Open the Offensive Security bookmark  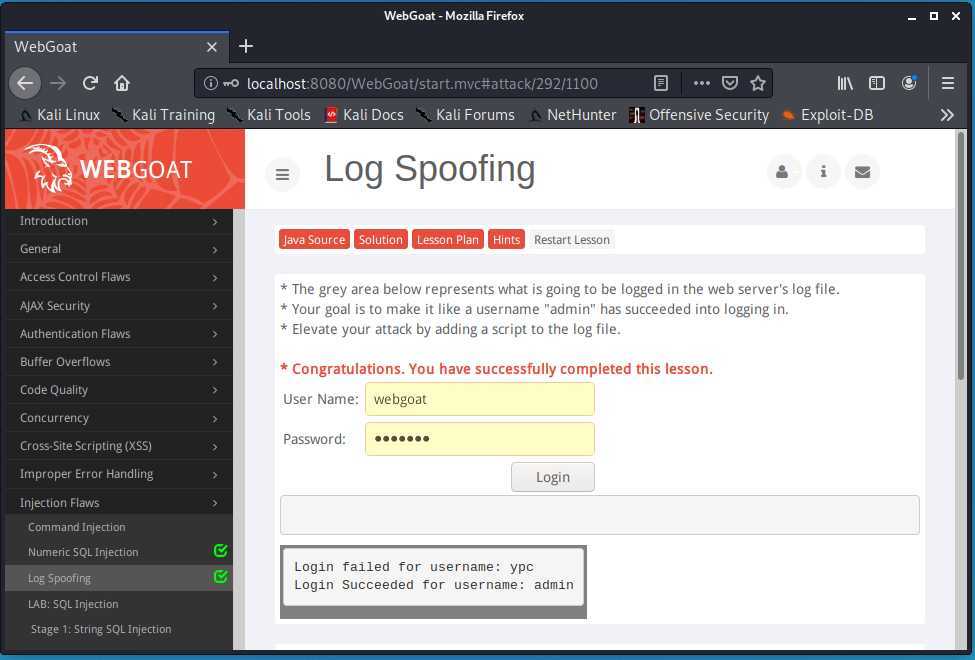click(x=699, y=115)
